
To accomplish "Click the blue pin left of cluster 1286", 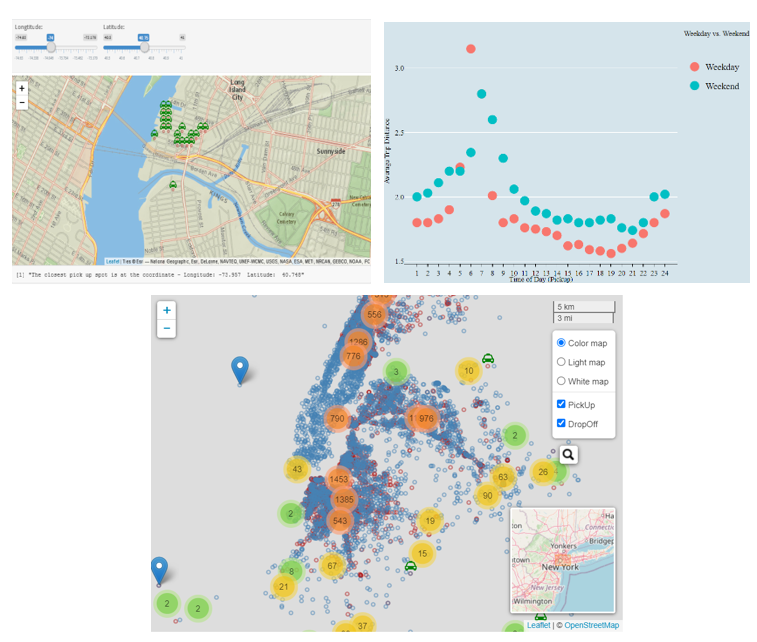I will click(x=239, y=369).
